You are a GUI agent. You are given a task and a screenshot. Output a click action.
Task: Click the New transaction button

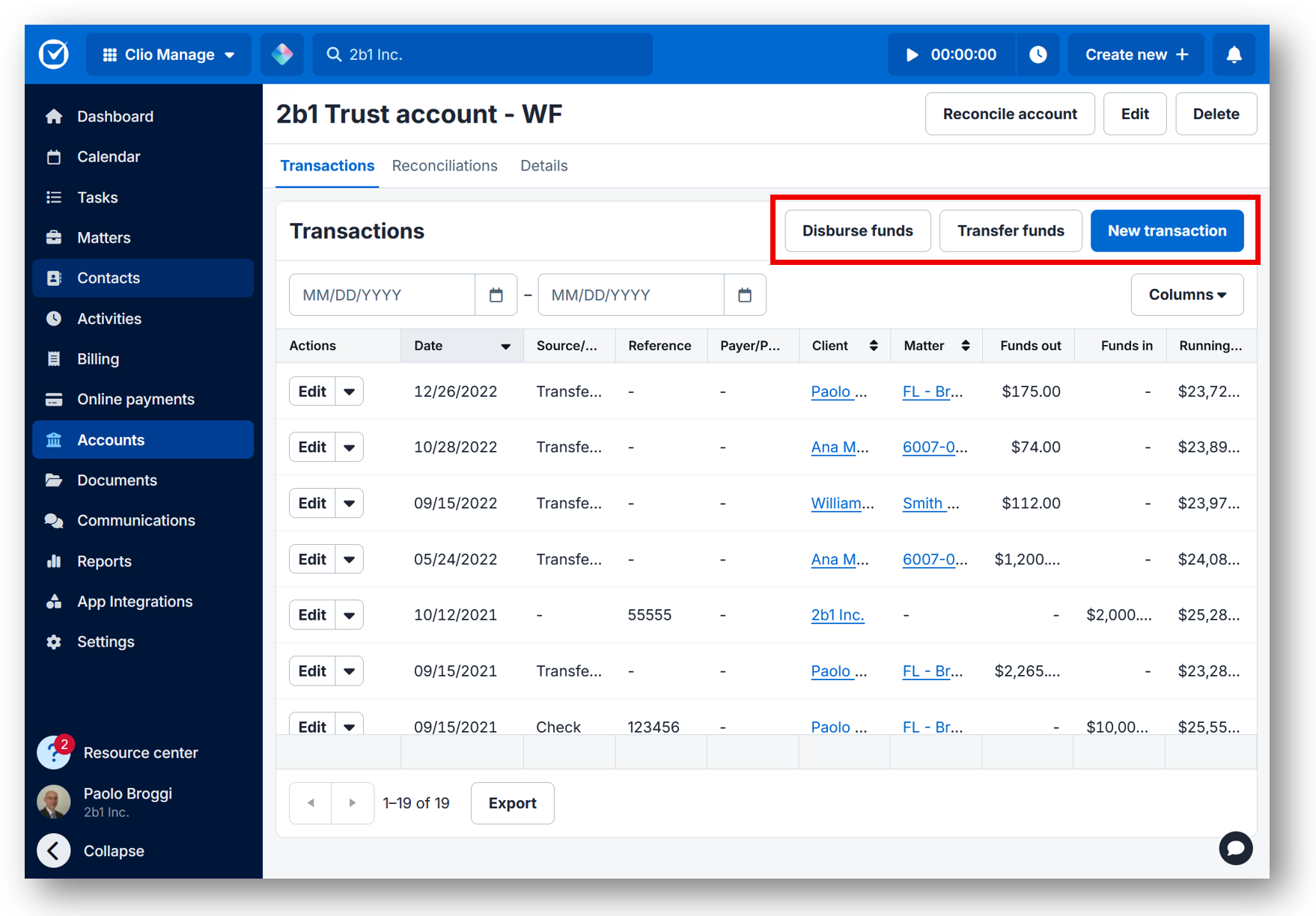pos(1166,230)
